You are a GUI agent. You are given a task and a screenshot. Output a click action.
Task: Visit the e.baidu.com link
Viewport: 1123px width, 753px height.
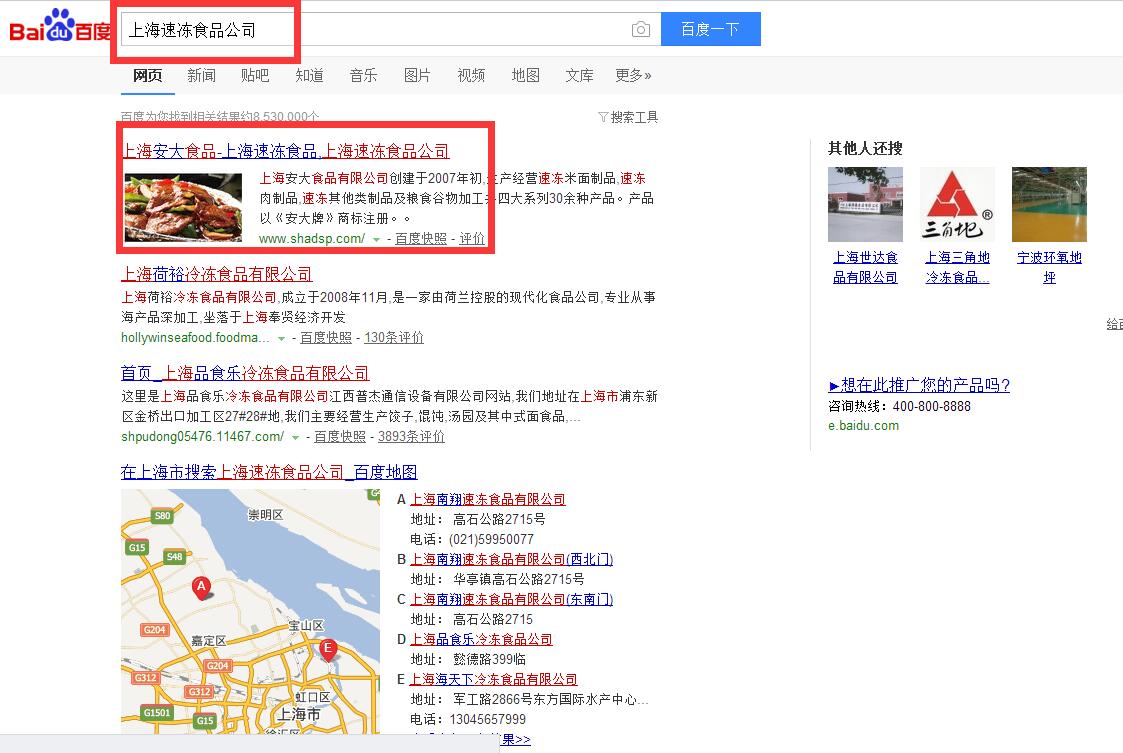click(x=864, y=426)
